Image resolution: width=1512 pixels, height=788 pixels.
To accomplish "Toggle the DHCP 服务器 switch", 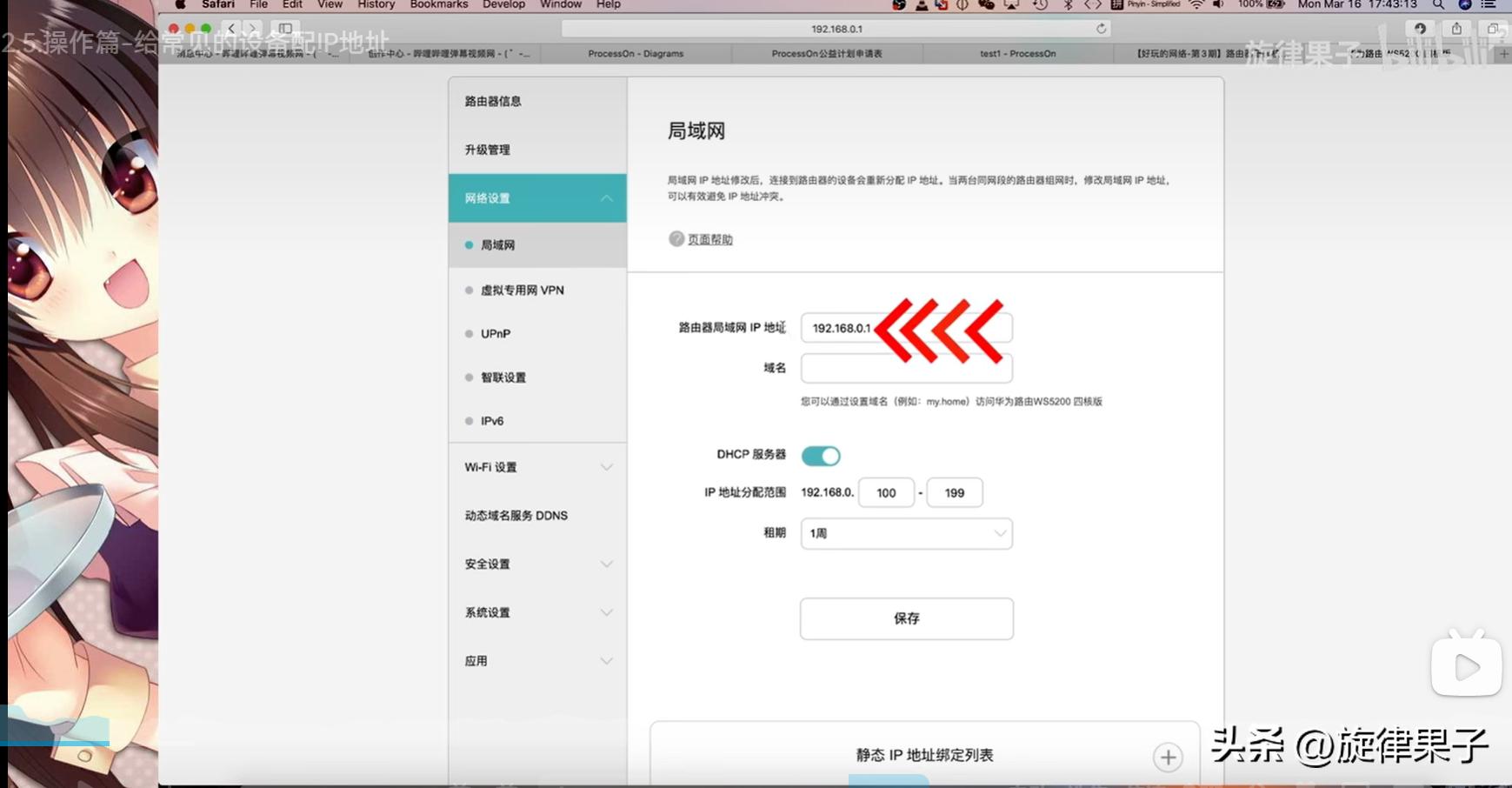I will pos(820,456).
